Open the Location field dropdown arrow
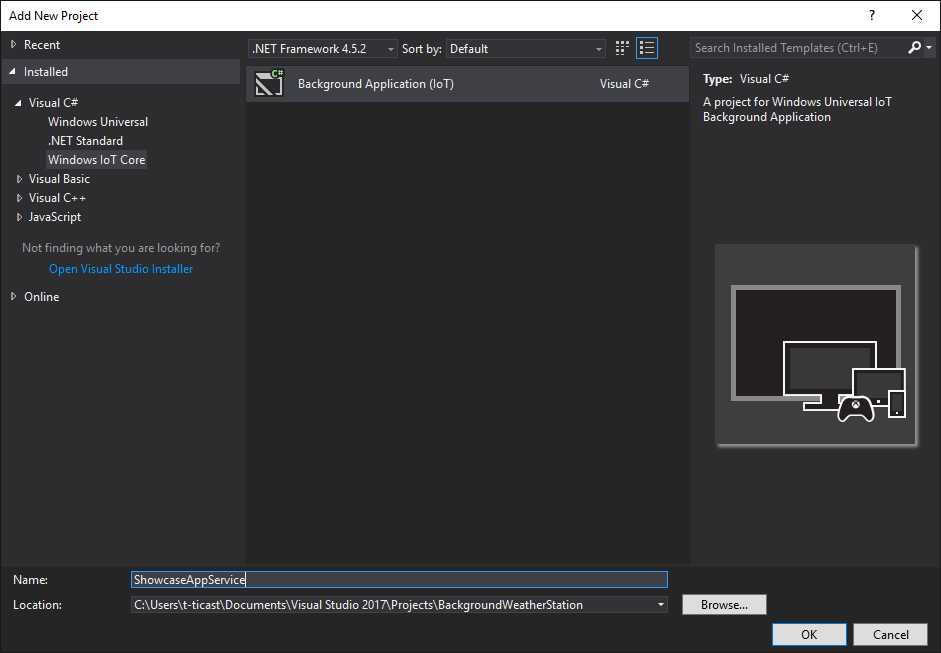 pos(659,604)
